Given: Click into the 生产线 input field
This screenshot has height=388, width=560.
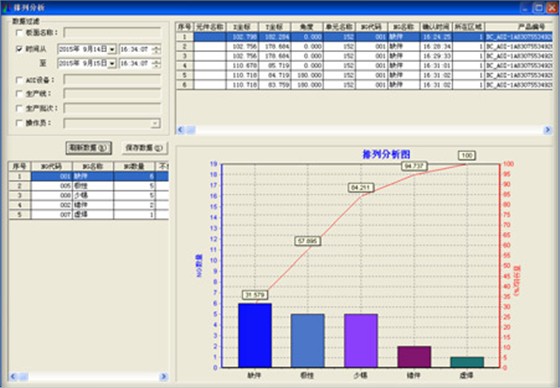Looking at the screenshot, I should tap(112, 94).
